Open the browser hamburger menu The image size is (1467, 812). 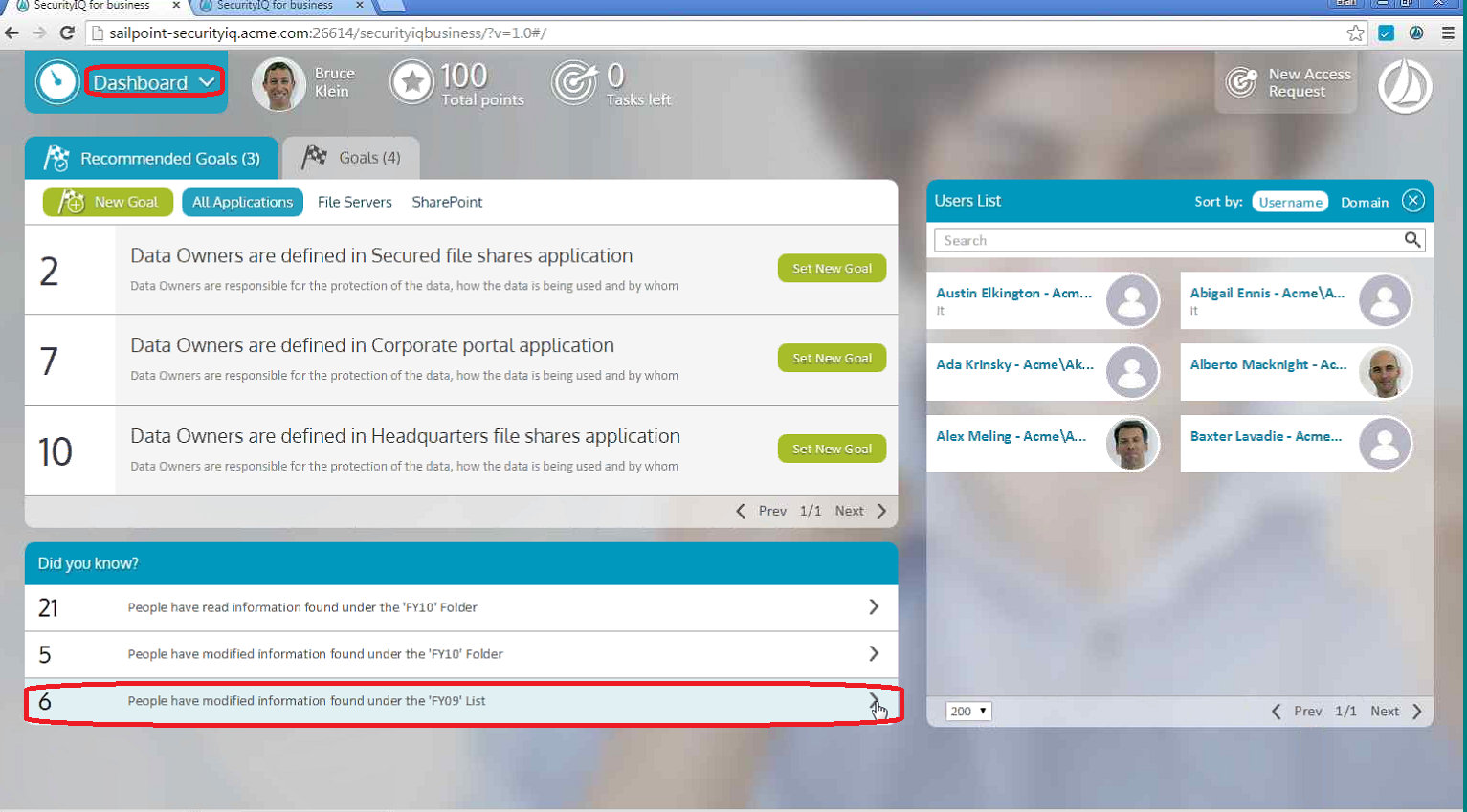point(1448,33)
